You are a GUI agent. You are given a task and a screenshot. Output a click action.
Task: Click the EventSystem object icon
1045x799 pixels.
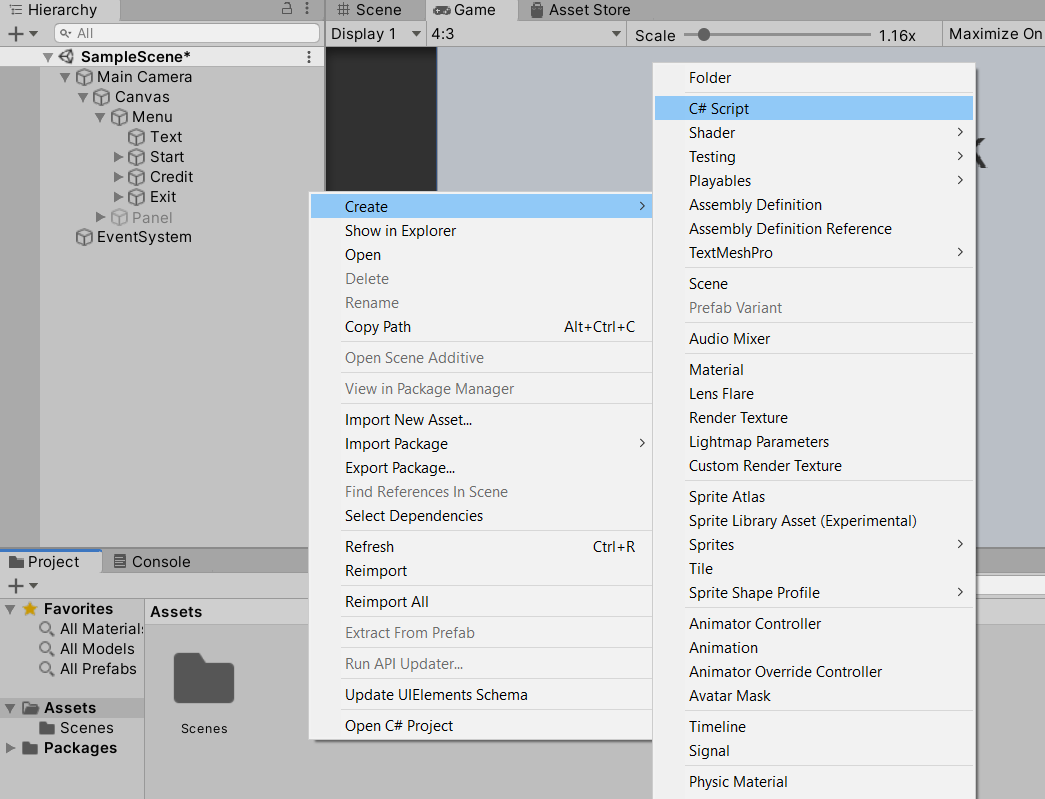84,237
